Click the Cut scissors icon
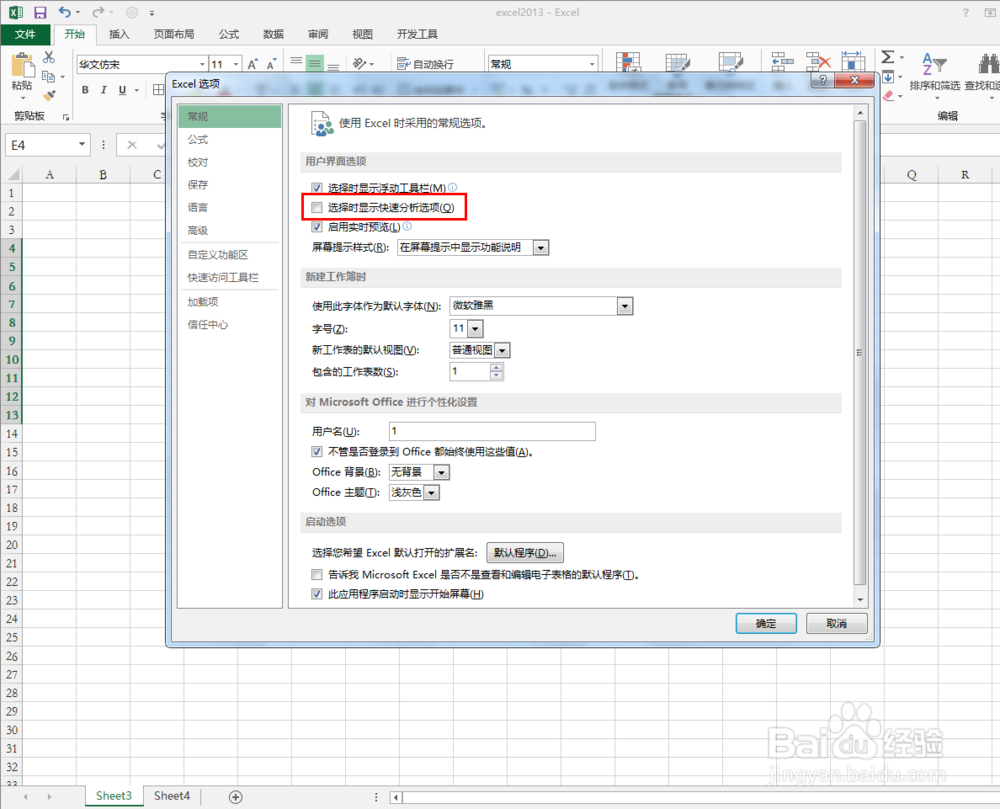 (49, 57)
